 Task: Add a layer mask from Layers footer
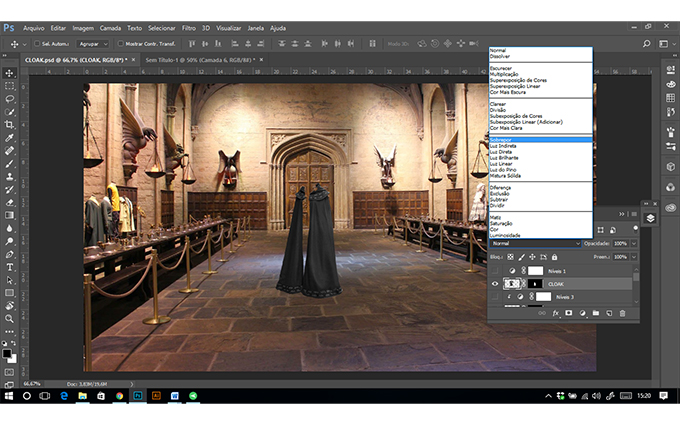(x=569, y=313)
